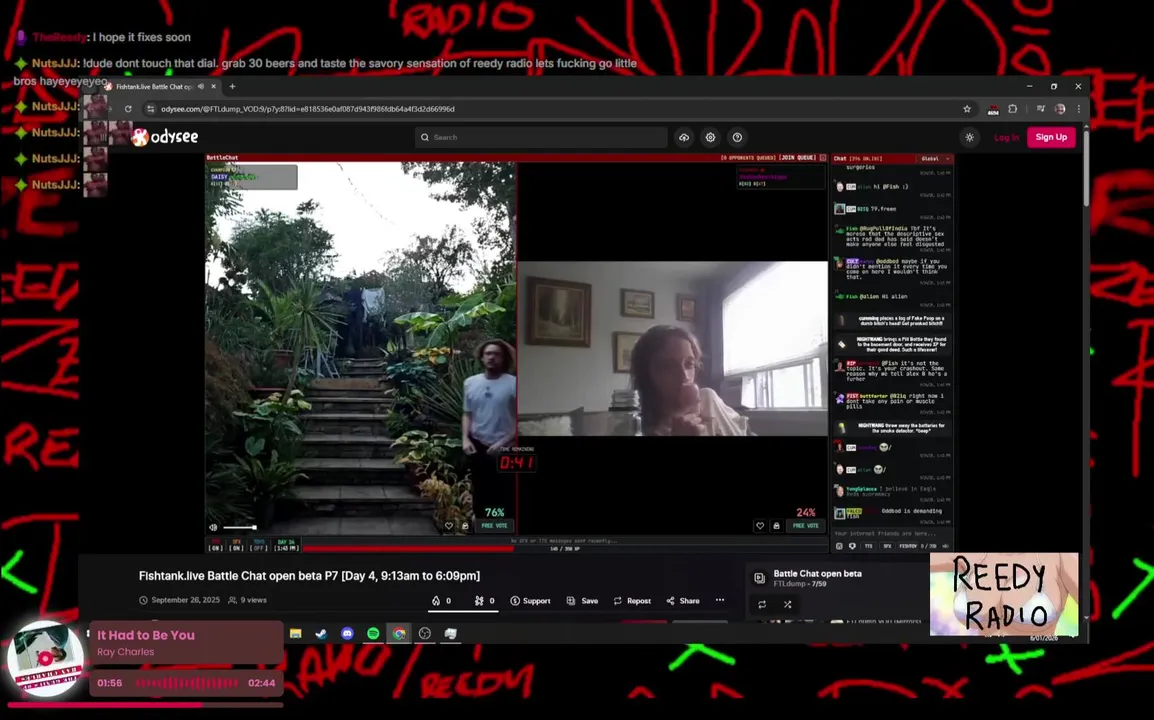Open the Odysee help question icon
Image resolution: width=1154 pixels, height=720 pixels.
click(737, 137)
